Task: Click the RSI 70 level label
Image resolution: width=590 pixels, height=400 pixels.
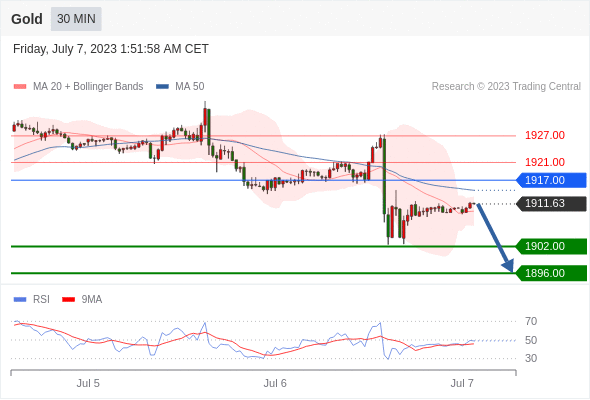Action: click(531, 321)
